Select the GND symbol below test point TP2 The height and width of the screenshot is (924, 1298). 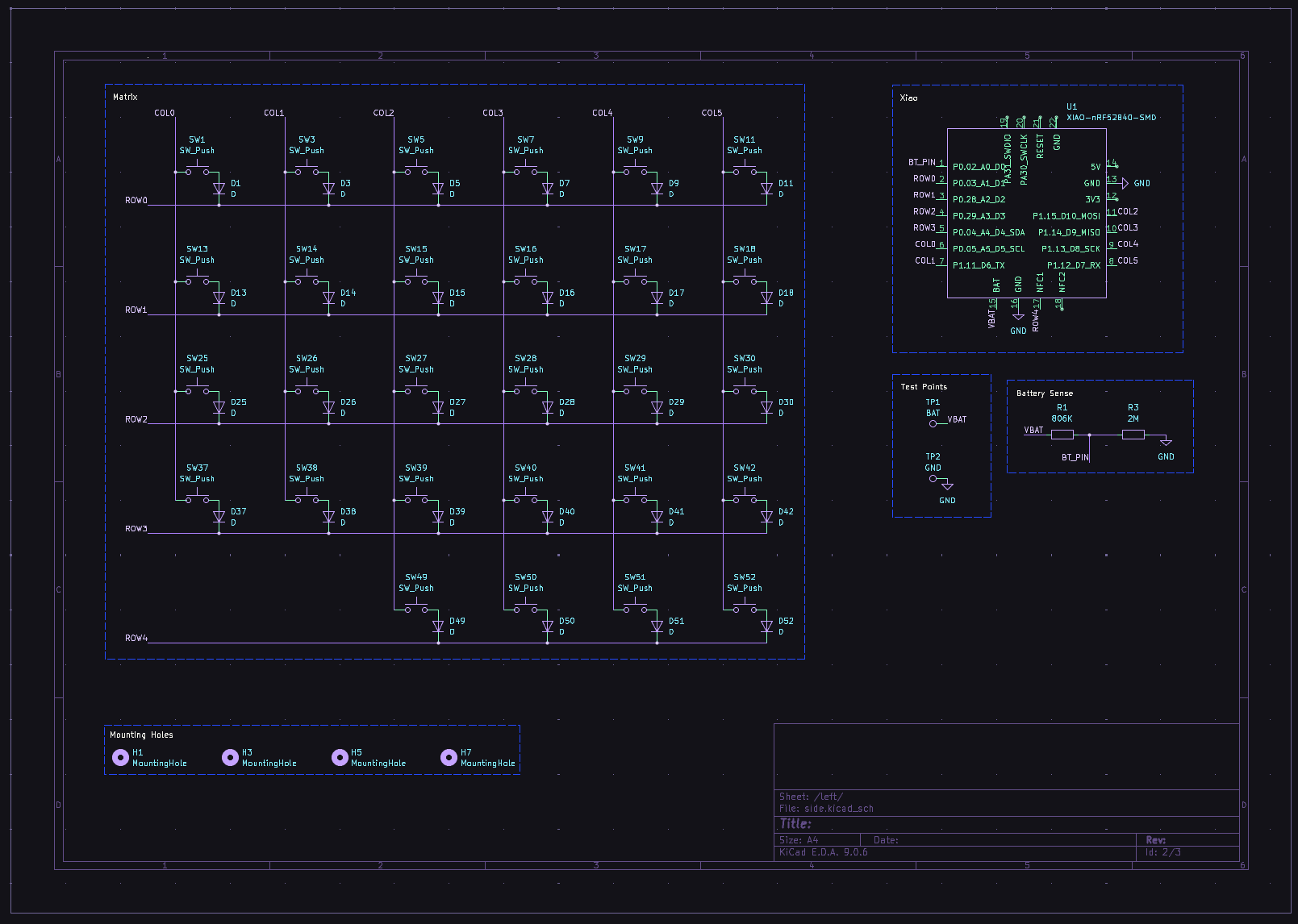(948, 485)
